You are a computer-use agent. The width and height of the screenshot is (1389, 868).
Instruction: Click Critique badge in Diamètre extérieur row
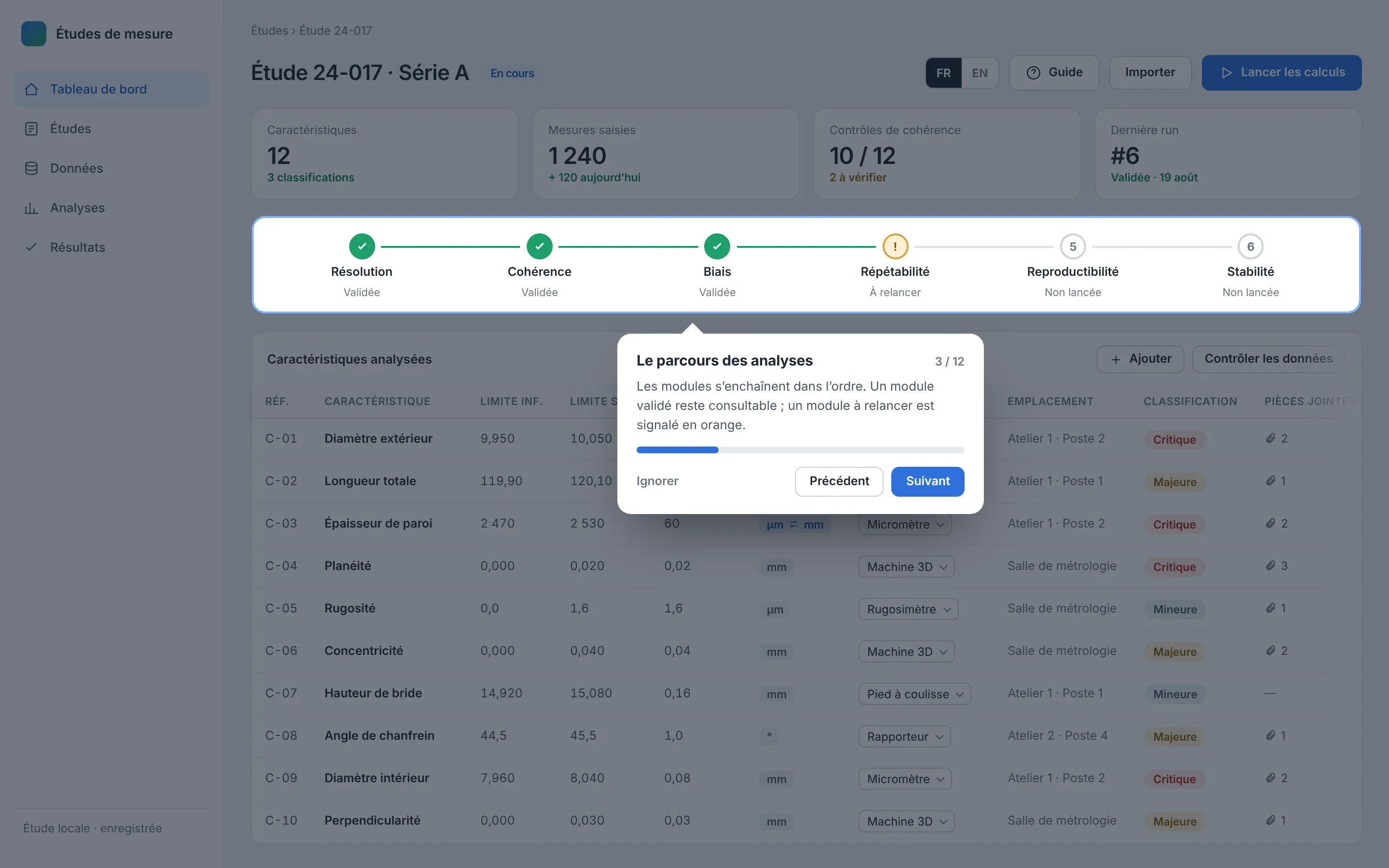point(1174,440)
